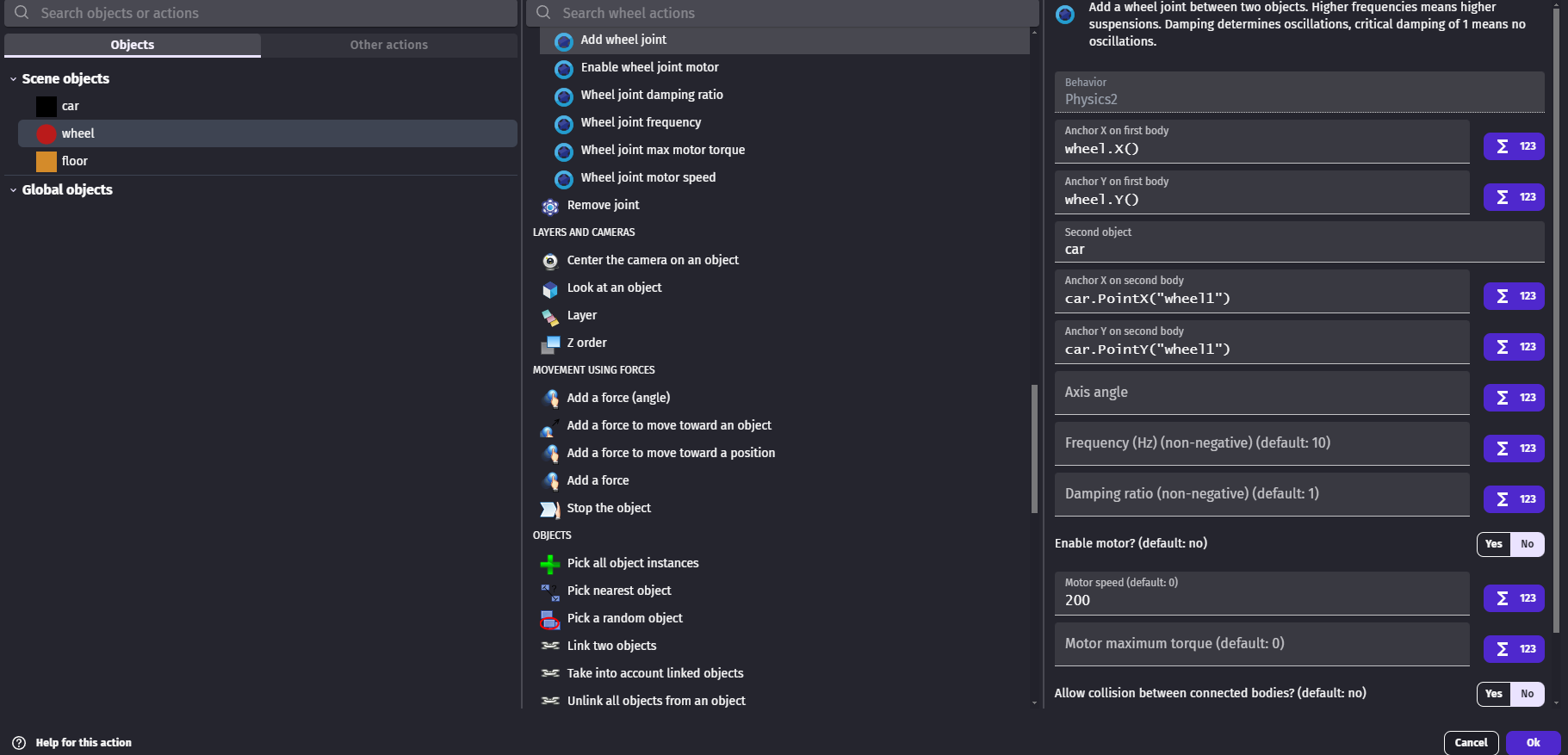Confirm with the Ok button
1568x755 pixels.
(x=1533, y=743)
